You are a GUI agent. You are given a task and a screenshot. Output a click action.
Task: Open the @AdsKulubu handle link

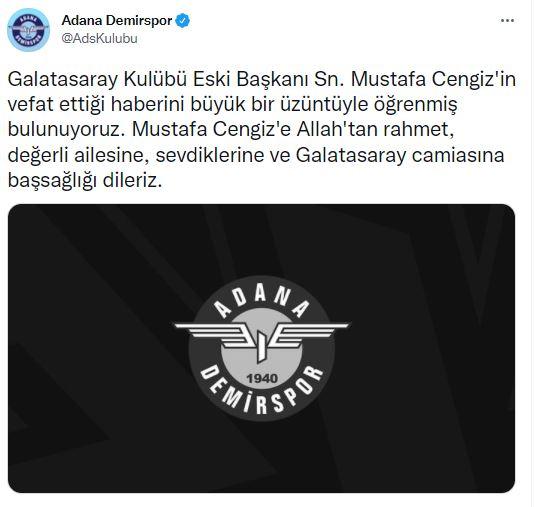pos(99,38)
